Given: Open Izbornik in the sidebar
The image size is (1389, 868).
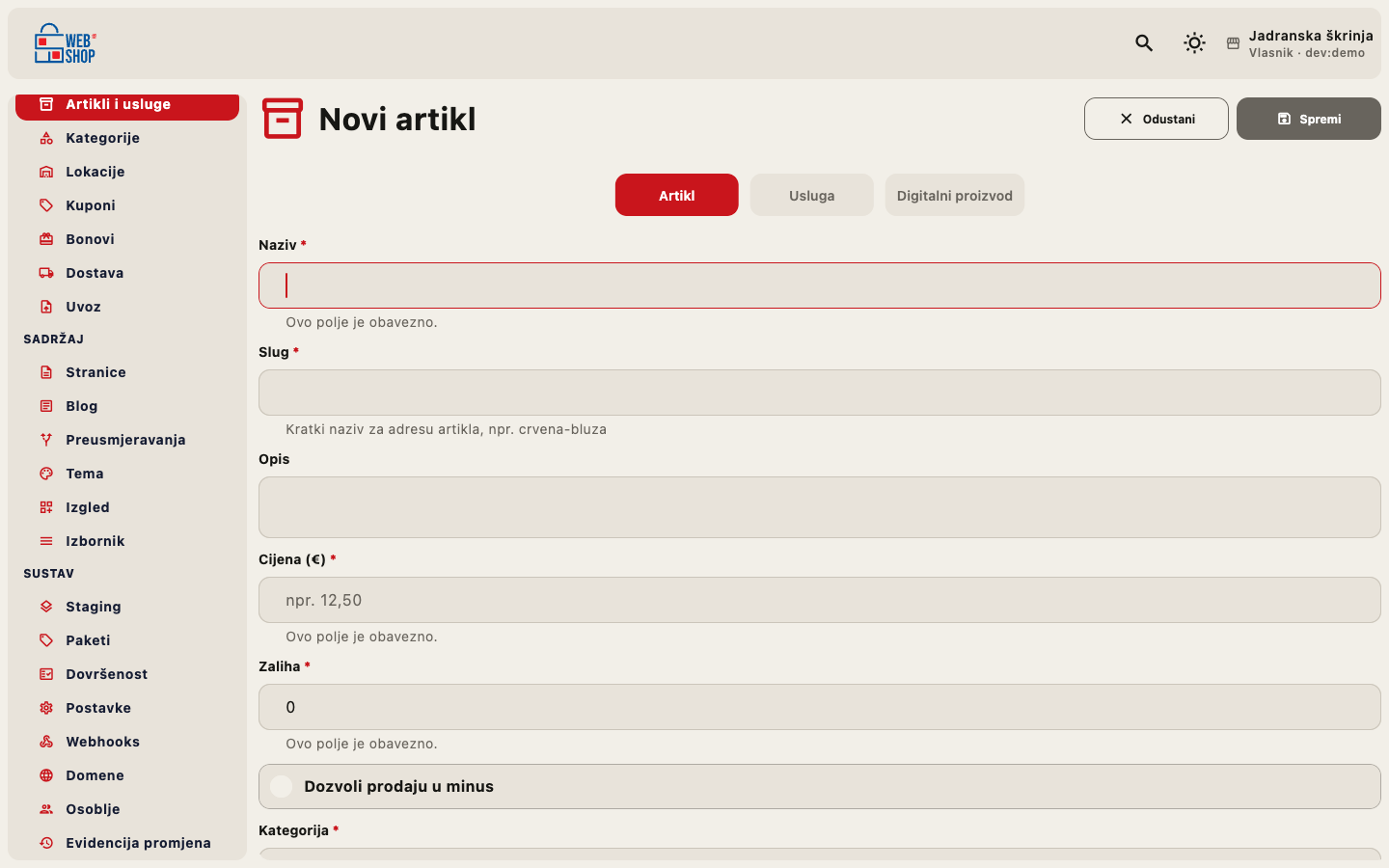Looking at the screenshot, I should point(127,541).
